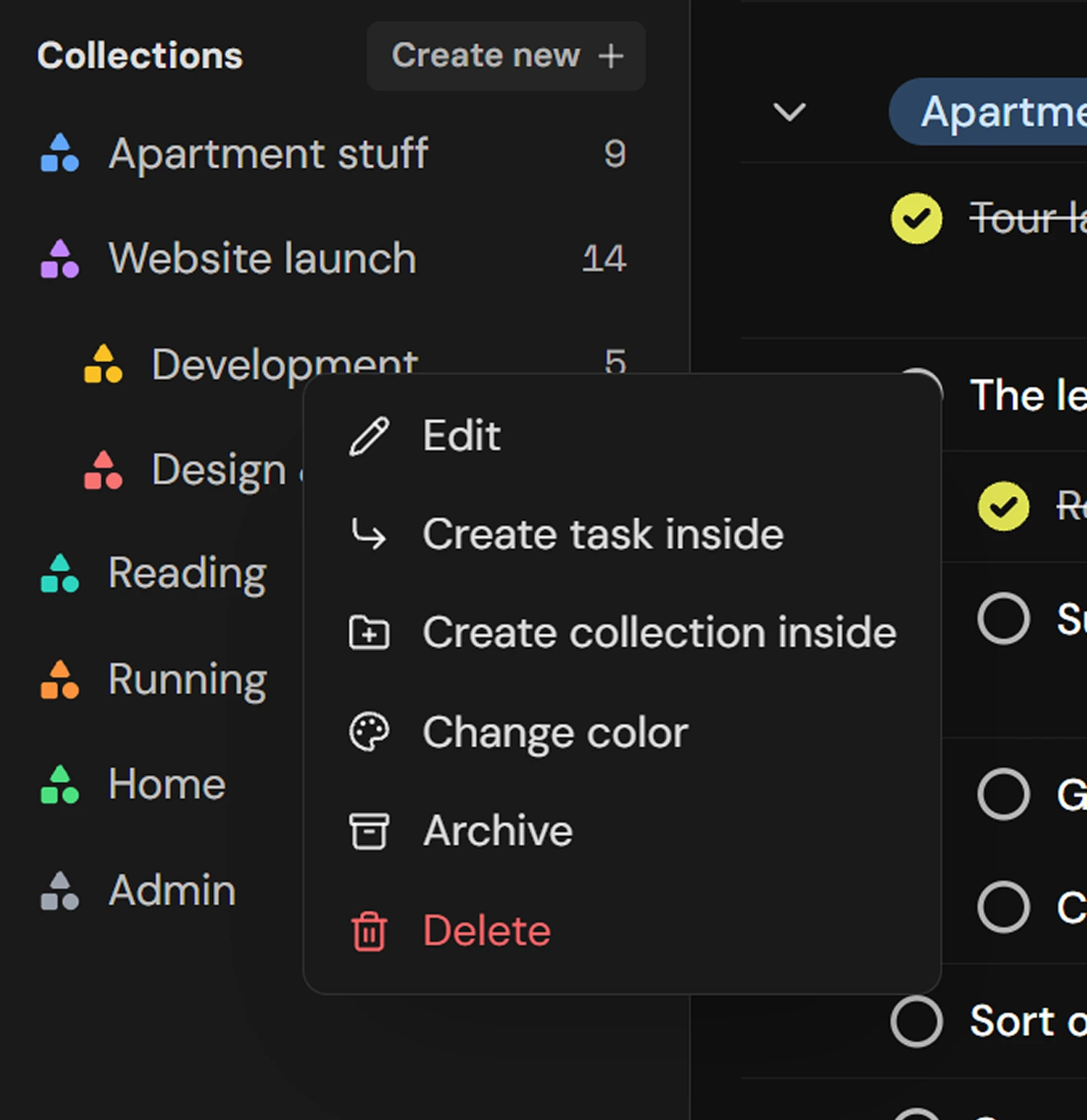Check the task circle starting with C

(1003, 906)
